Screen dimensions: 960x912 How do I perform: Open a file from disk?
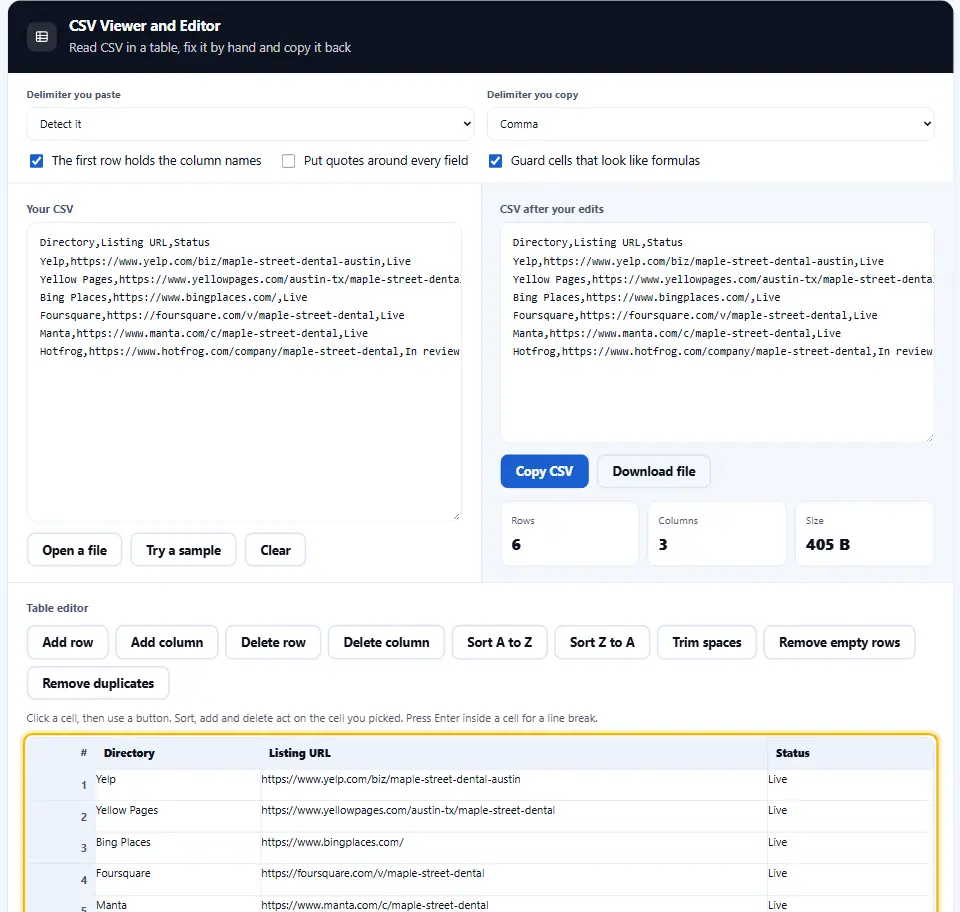[x=75, y=550]
